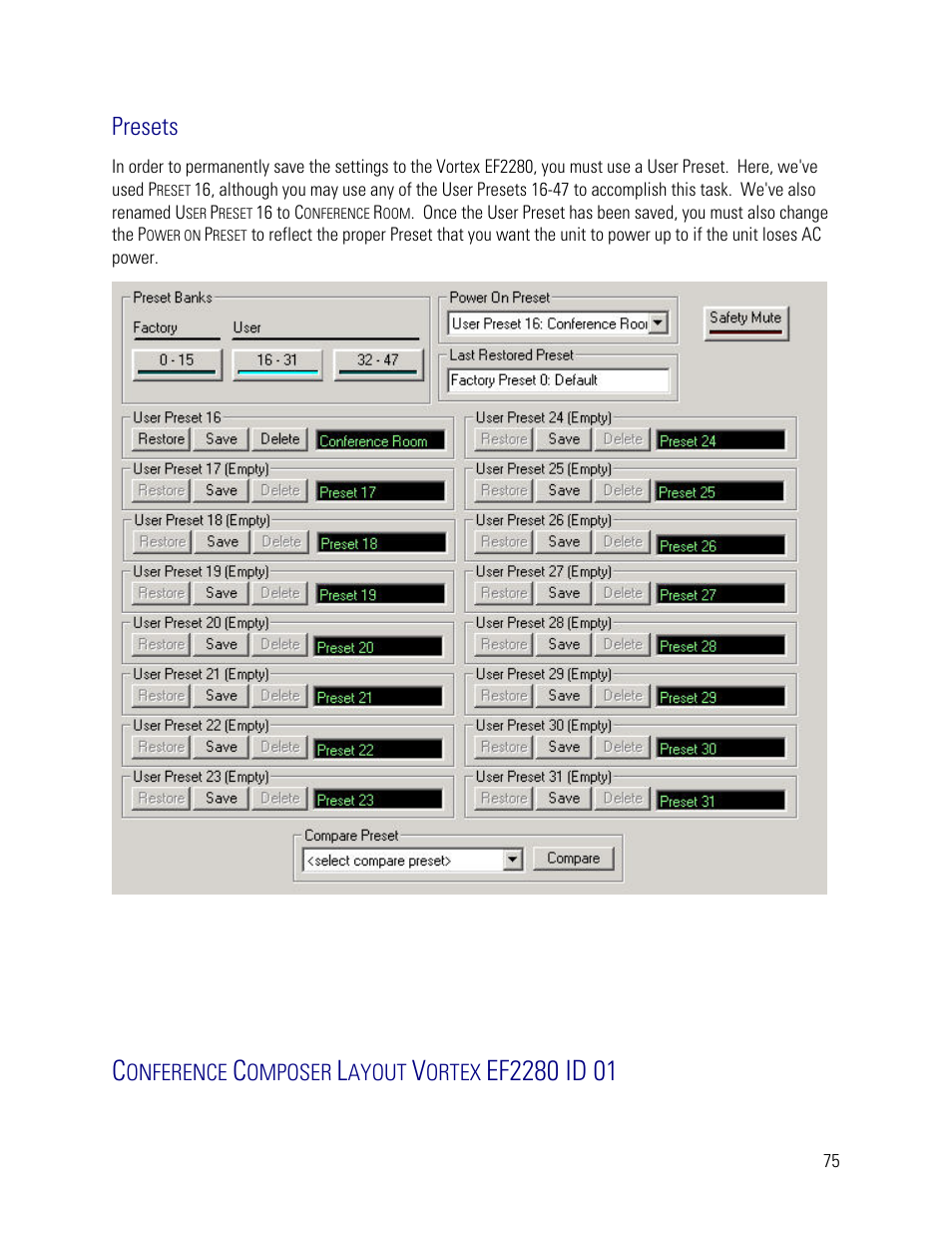The height and width of the screenshot is (1233, 952).
Task: Save User Preset 29
Action: point(564,696)
